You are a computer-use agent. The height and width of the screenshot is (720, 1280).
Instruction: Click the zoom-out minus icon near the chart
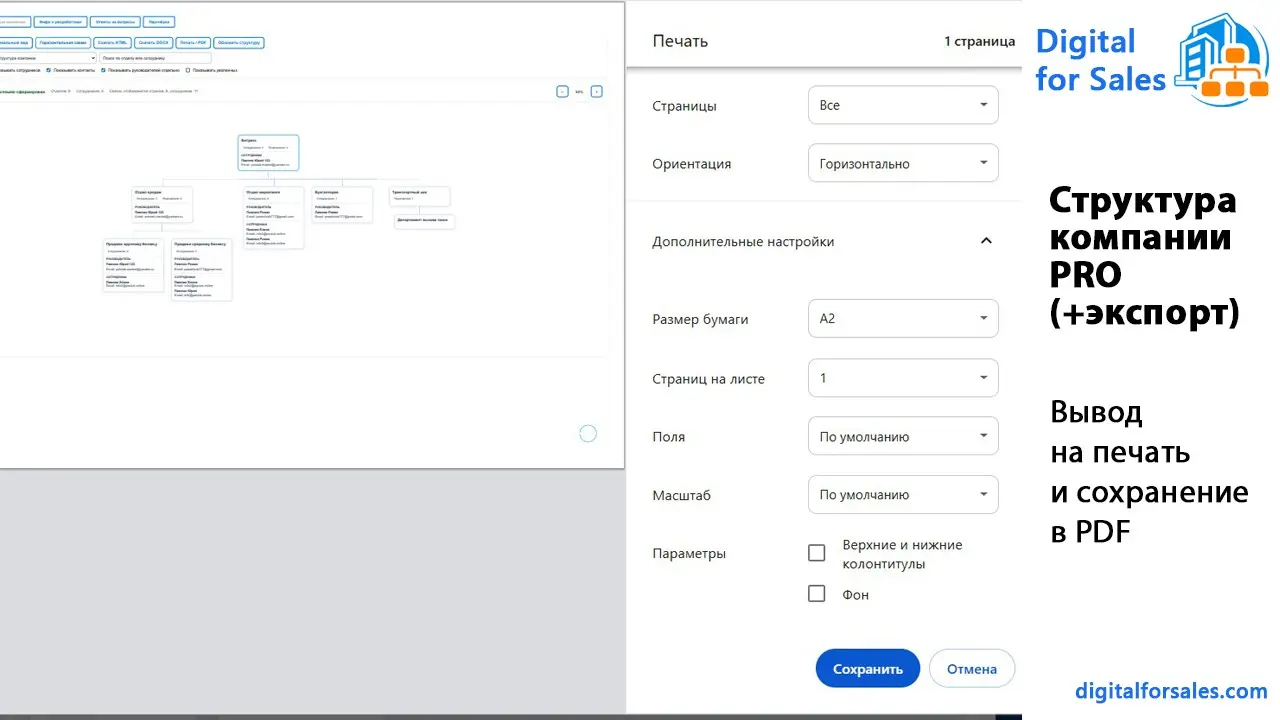tap(562, 91)
